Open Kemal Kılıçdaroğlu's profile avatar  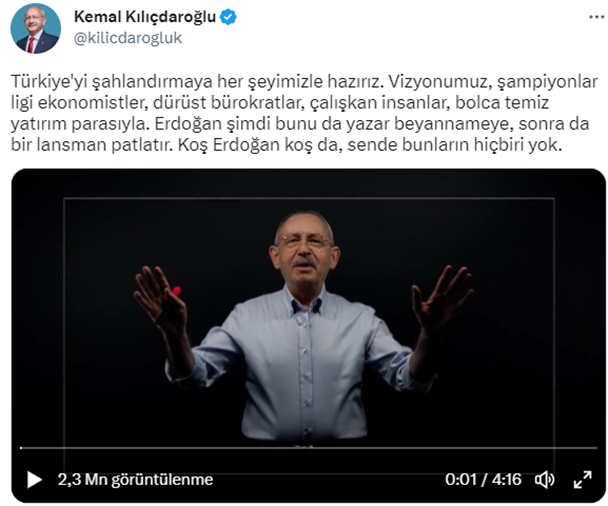pyautogui.click(x=35, y=28)
